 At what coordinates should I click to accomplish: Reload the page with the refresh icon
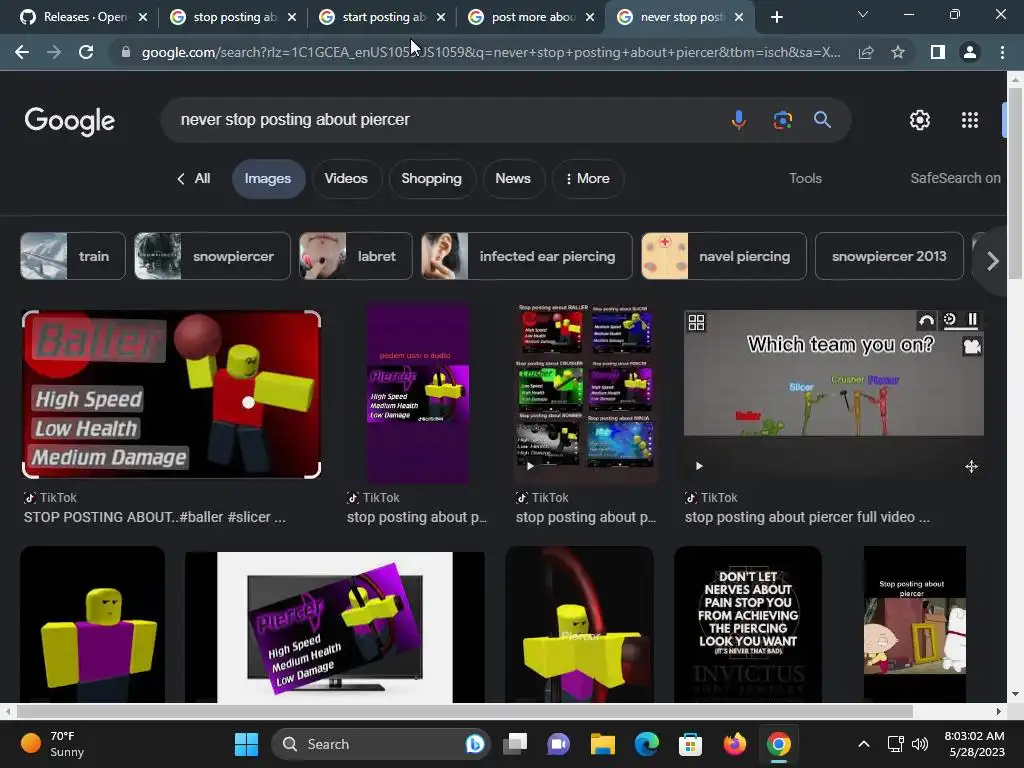point(86,52)
